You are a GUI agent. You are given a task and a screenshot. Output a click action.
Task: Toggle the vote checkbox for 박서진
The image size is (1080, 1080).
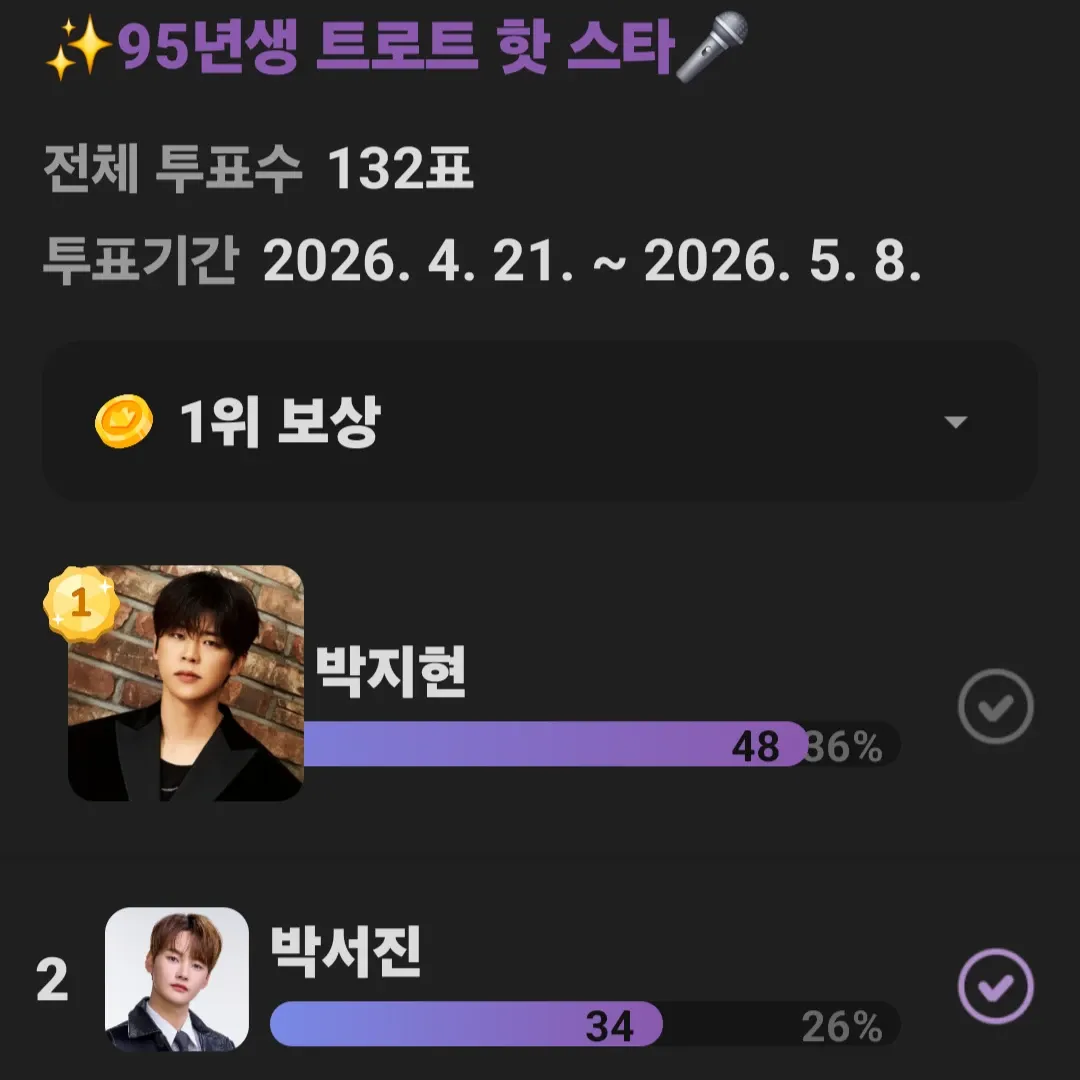995,987
